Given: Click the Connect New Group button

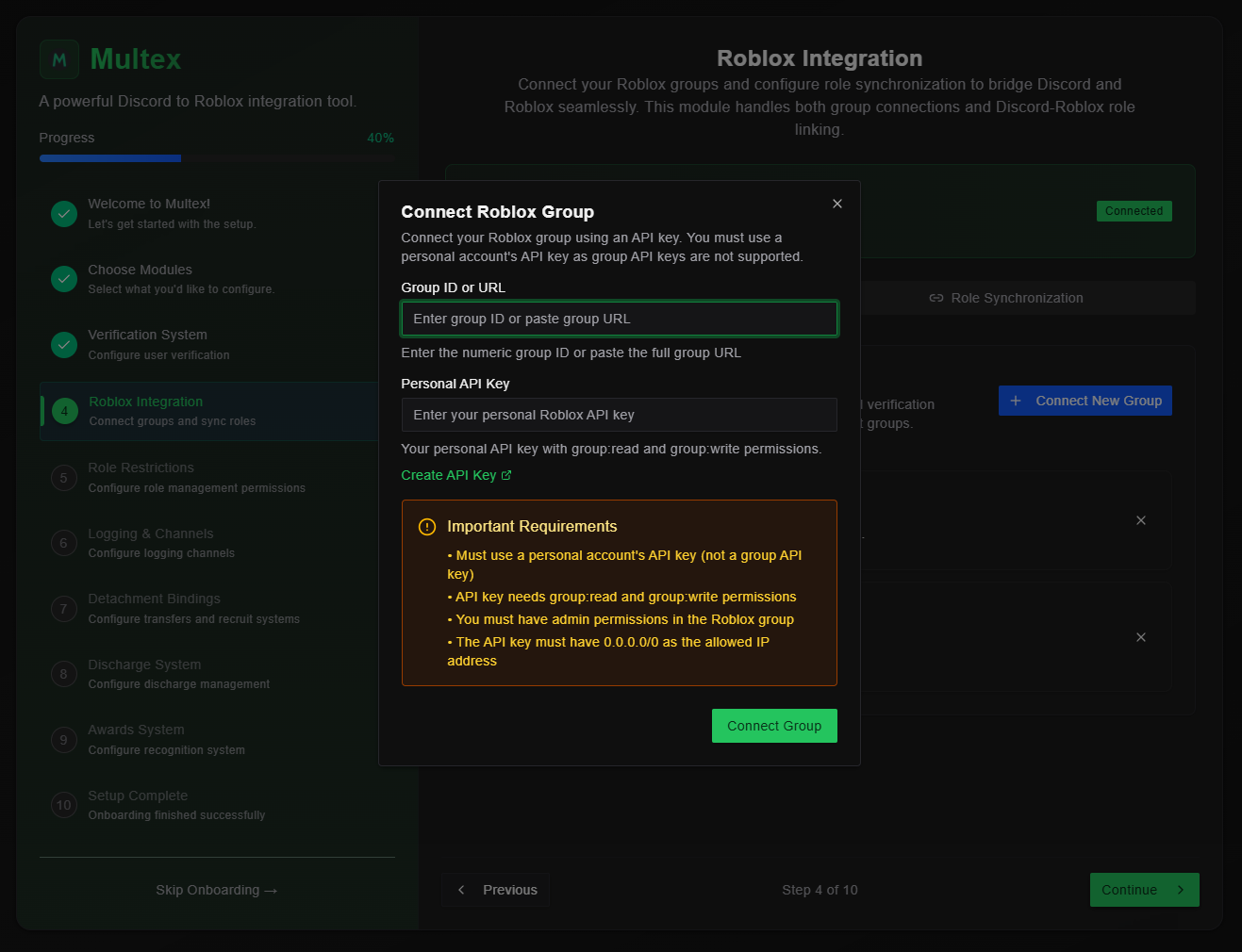Looking at the screenshot, I should point(1085,401).
